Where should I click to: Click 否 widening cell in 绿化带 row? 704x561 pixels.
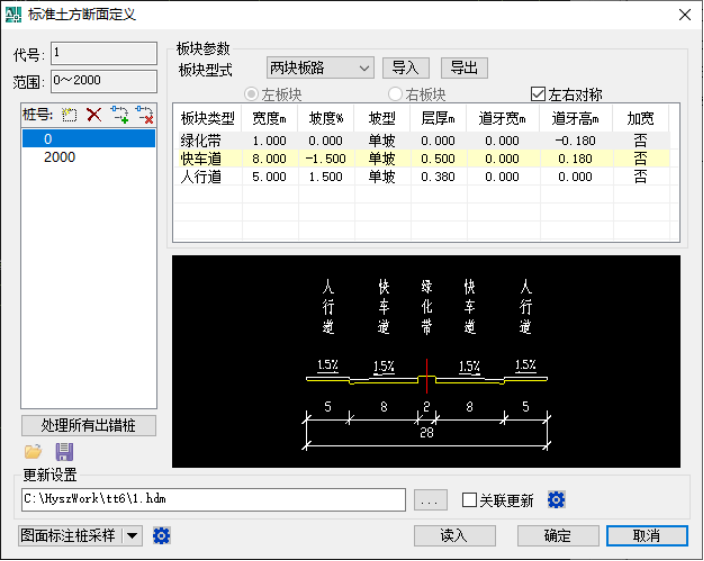[x=641, y=141]
